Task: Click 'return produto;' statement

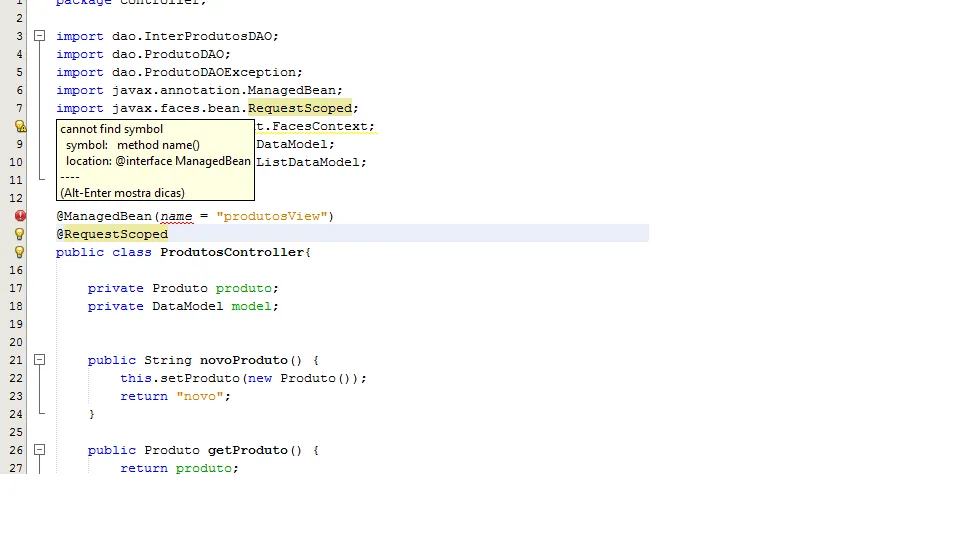Action: coord(179,468)
